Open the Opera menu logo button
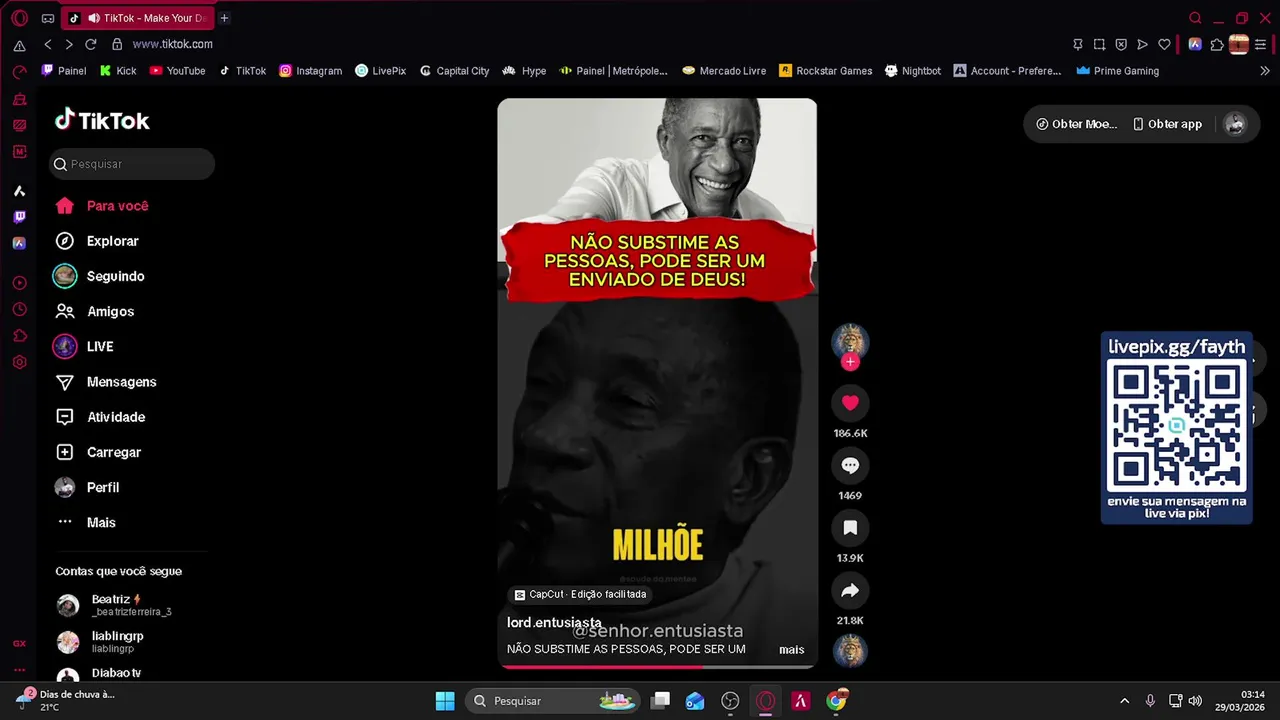Screen dimensions: 1280x720 tap(19, 18)
